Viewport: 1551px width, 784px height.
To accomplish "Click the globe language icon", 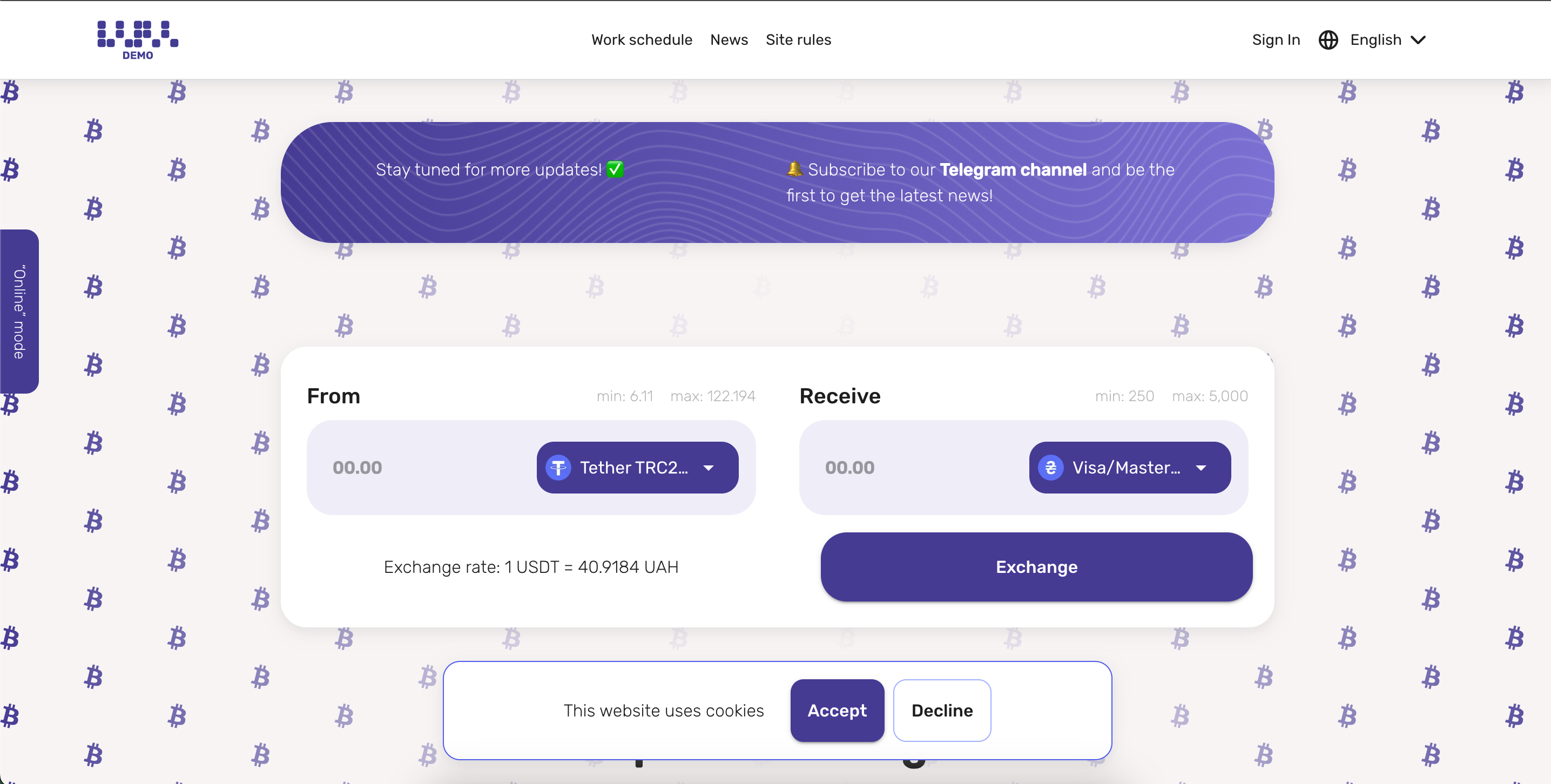I will click(x=1327, y=40).
